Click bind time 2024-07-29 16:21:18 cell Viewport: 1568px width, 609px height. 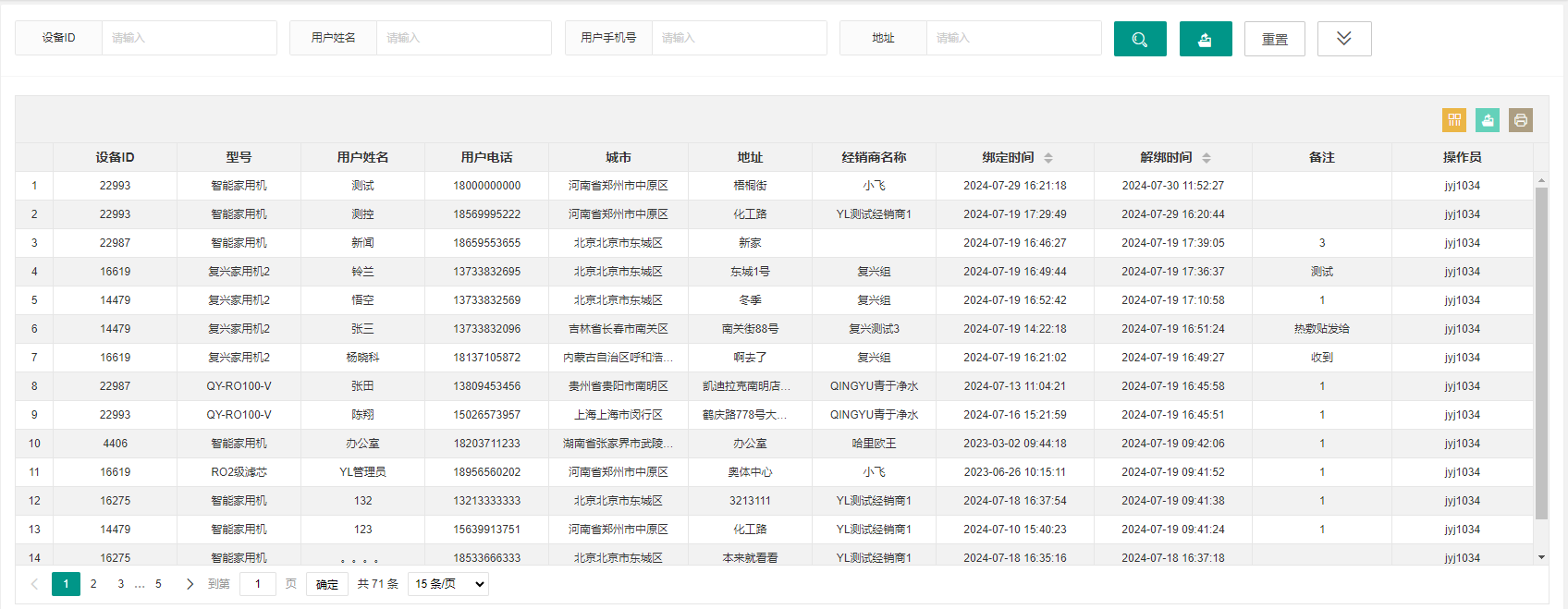click(x=1015, y=186)
